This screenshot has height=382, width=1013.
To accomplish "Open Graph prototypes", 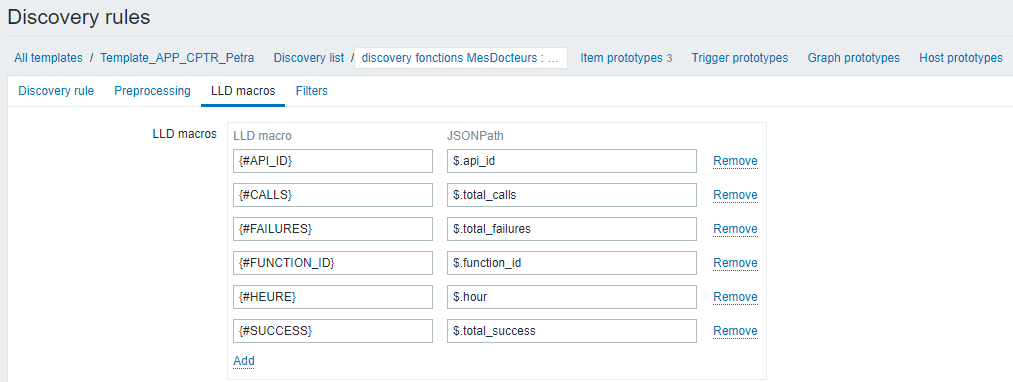I will click(853, 58).
